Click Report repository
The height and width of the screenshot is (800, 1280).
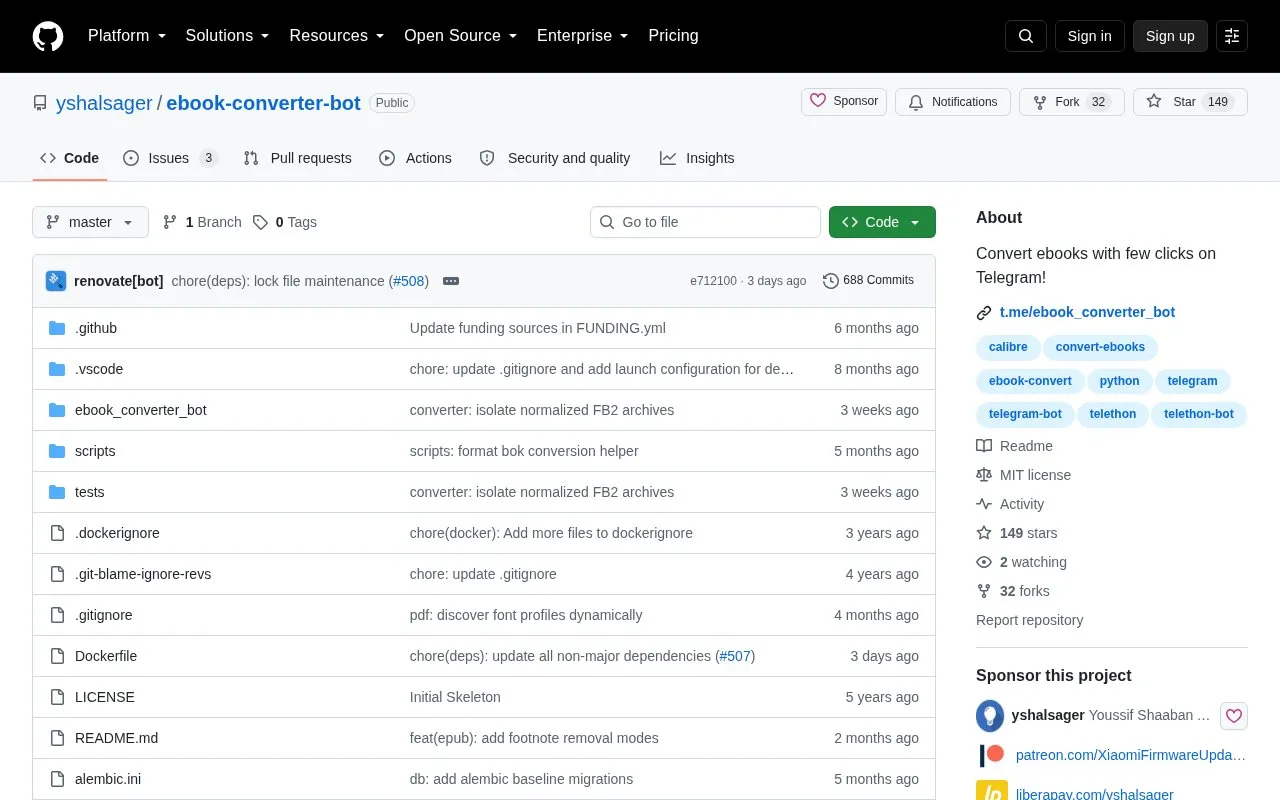[x=1029, y=620]
